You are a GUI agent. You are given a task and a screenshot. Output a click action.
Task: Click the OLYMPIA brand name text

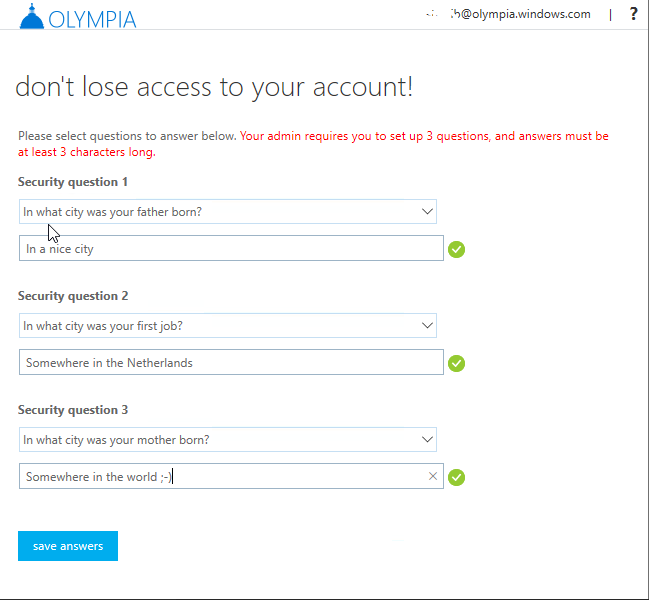coord(92,18)
